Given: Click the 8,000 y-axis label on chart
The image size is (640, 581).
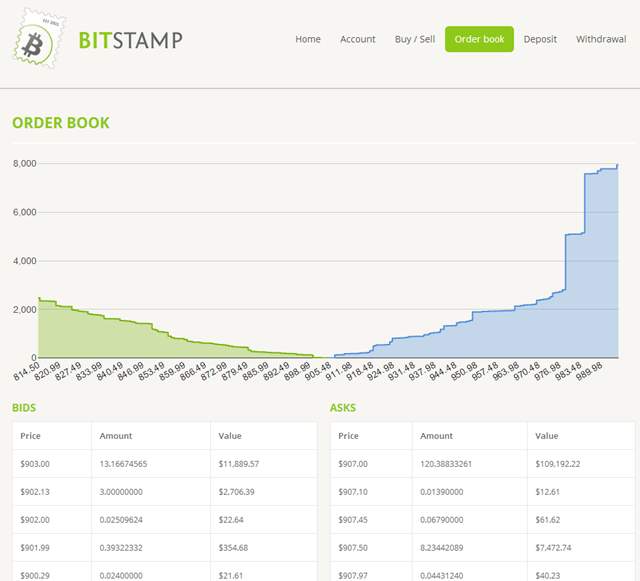Looking at the screenshot, I should tap(24, 163).
